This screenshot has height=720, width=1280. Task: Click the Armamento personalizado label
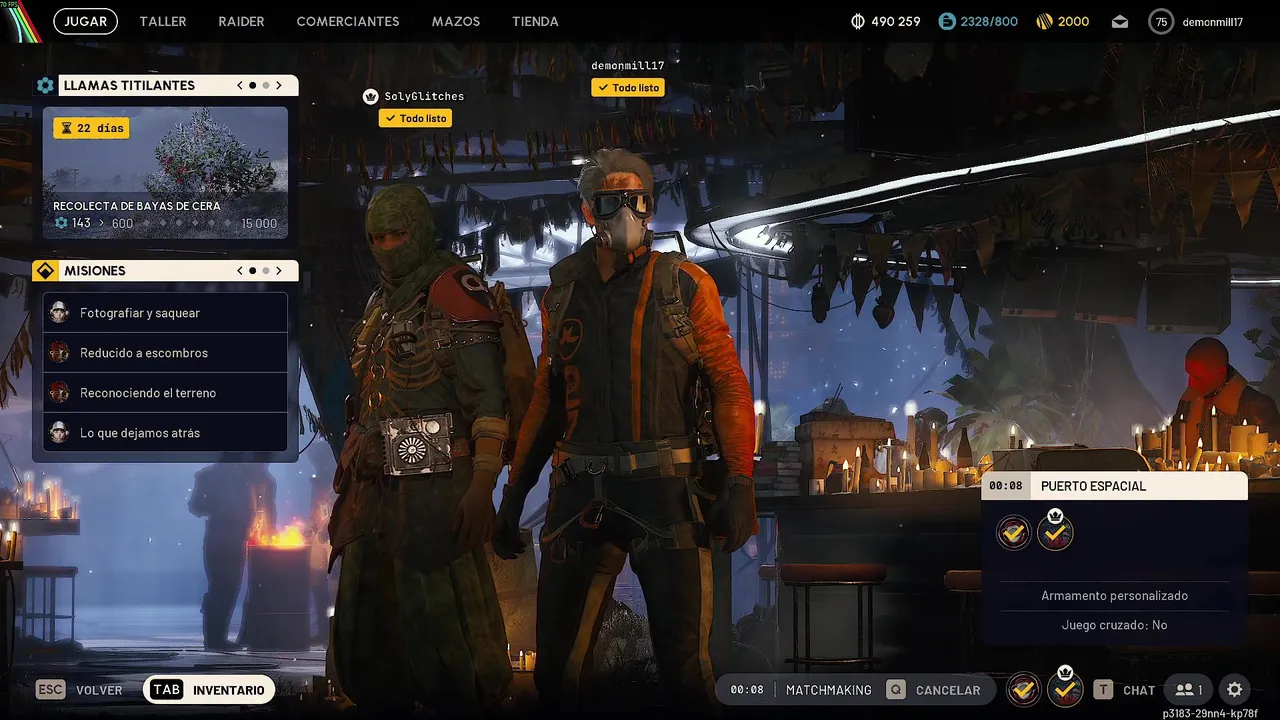[1115, 596]
